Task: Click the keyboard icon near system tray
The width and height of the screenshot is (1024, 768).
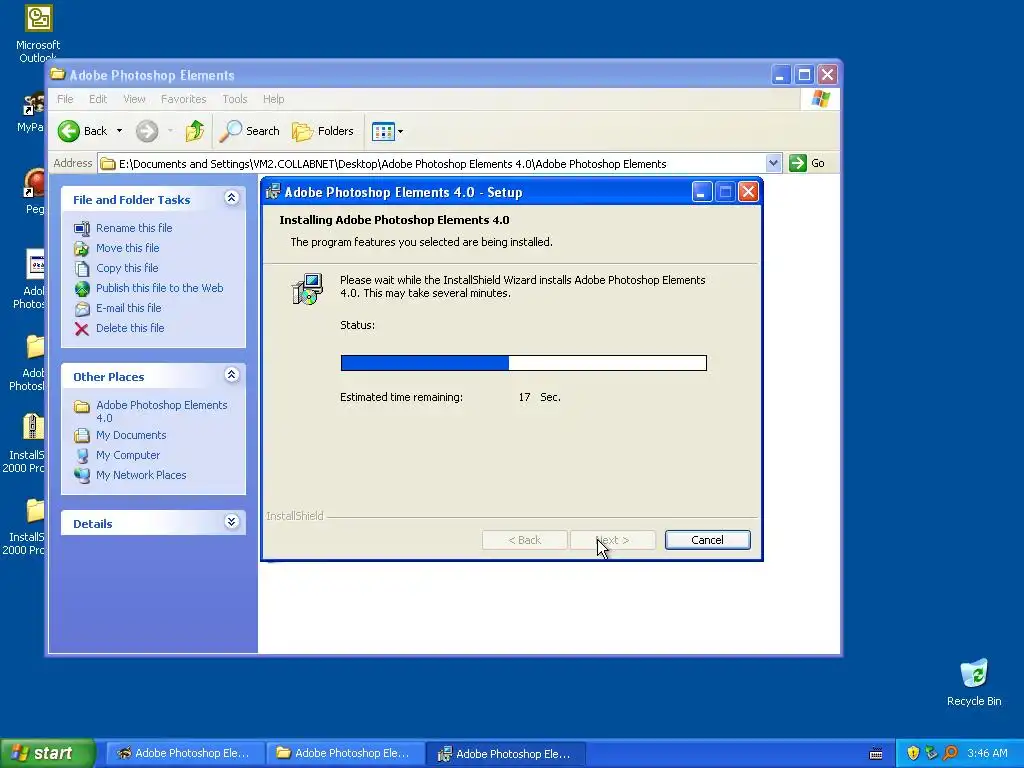Action: coord(876,754)
